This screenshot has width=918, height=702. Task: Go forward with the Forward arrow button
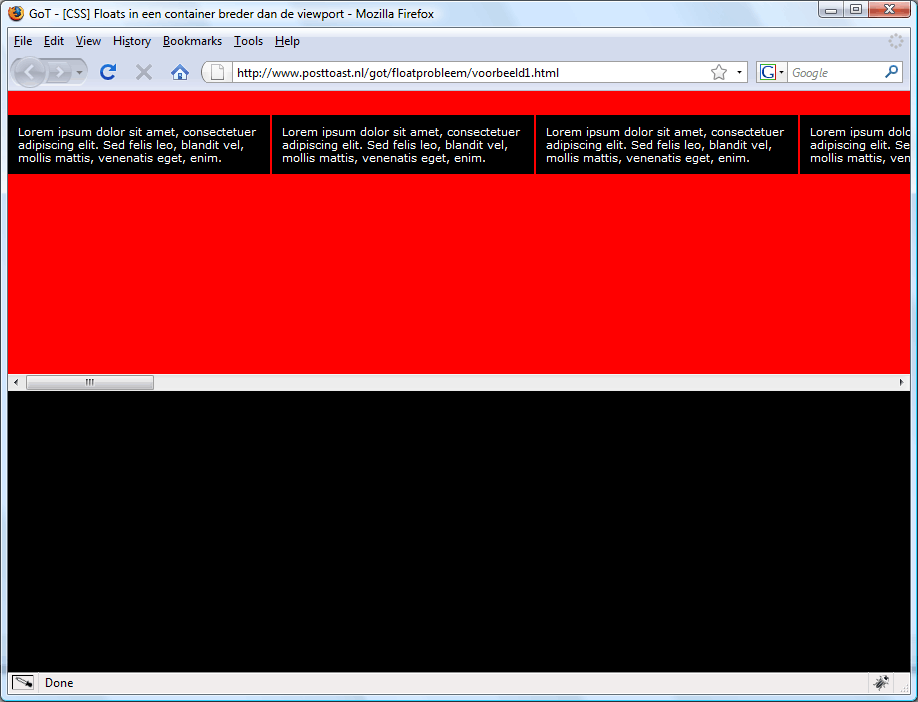point(59,73)
